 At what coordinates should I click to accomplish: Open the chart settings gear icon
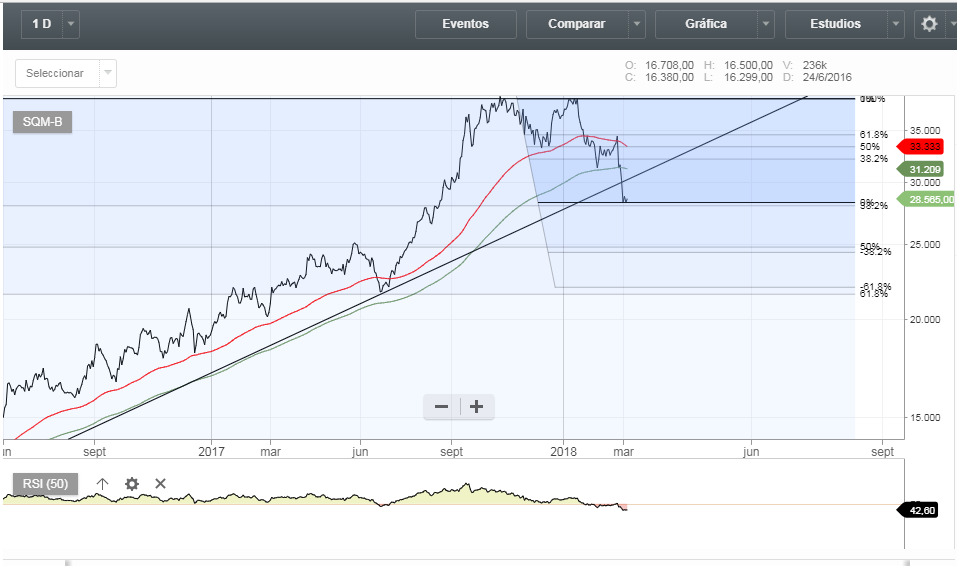(x=929, y=24)
